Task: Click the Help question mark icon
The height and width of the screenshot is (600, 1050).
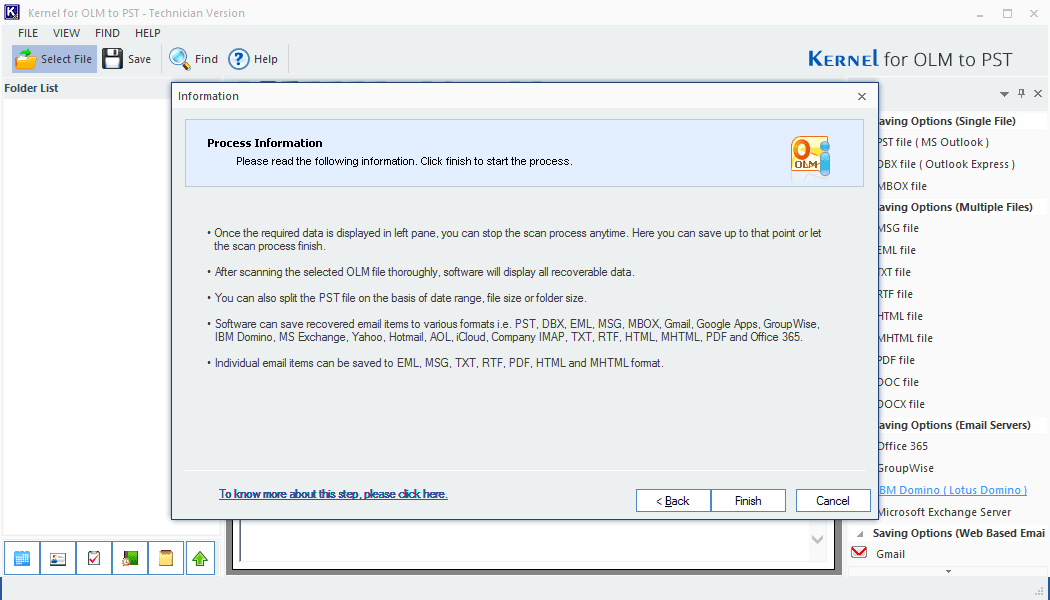Action: [x=238, y=59]
